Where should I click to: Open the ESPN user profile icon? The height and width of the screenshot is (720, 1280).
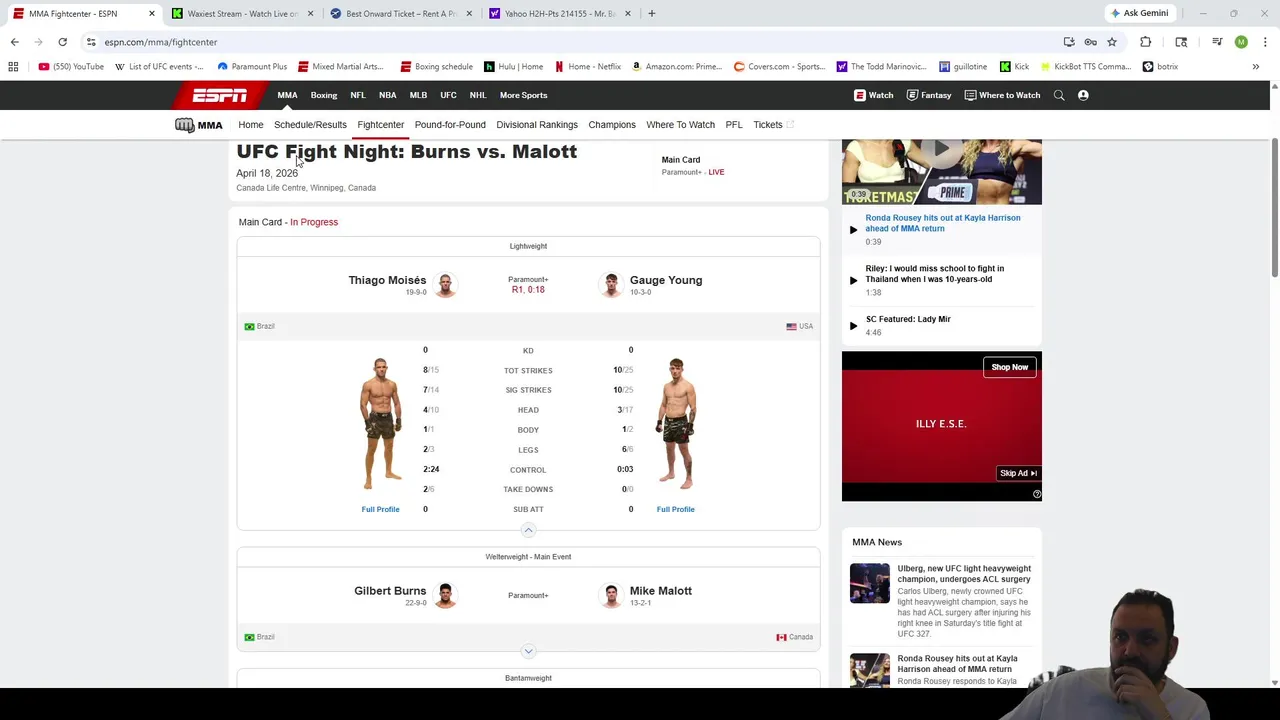pos(1083,95)
